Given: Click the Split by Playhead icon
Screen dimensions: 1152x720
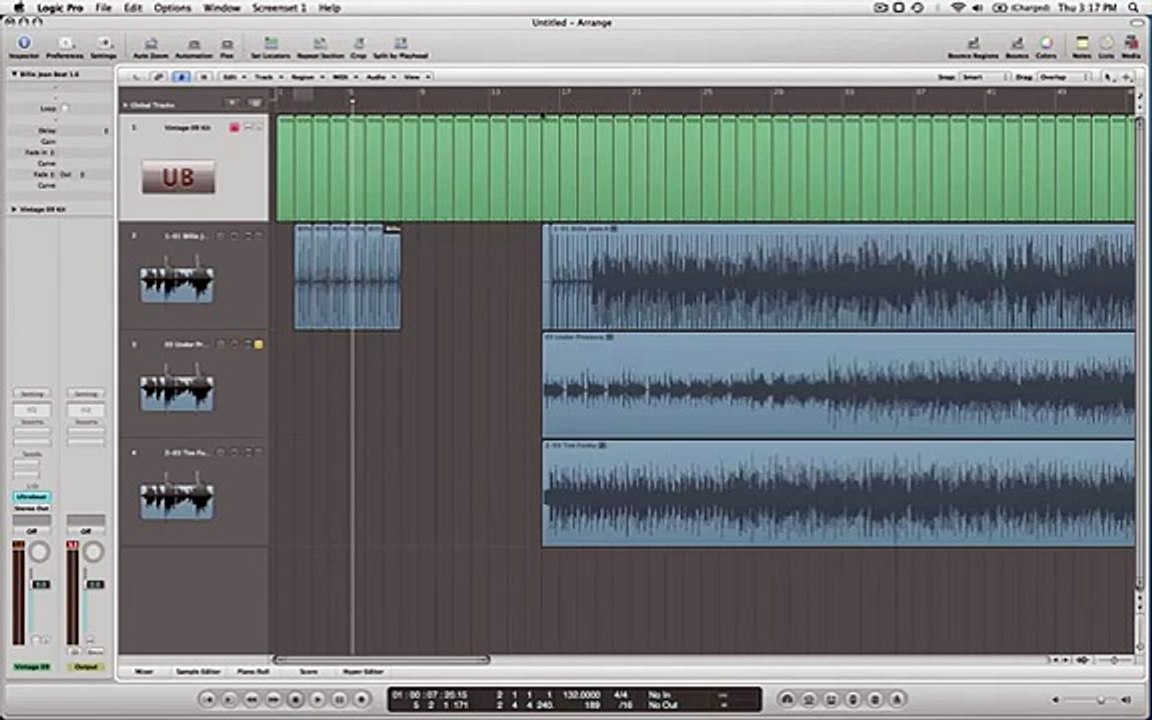Looking at the screenshot, I should point(400,44).
